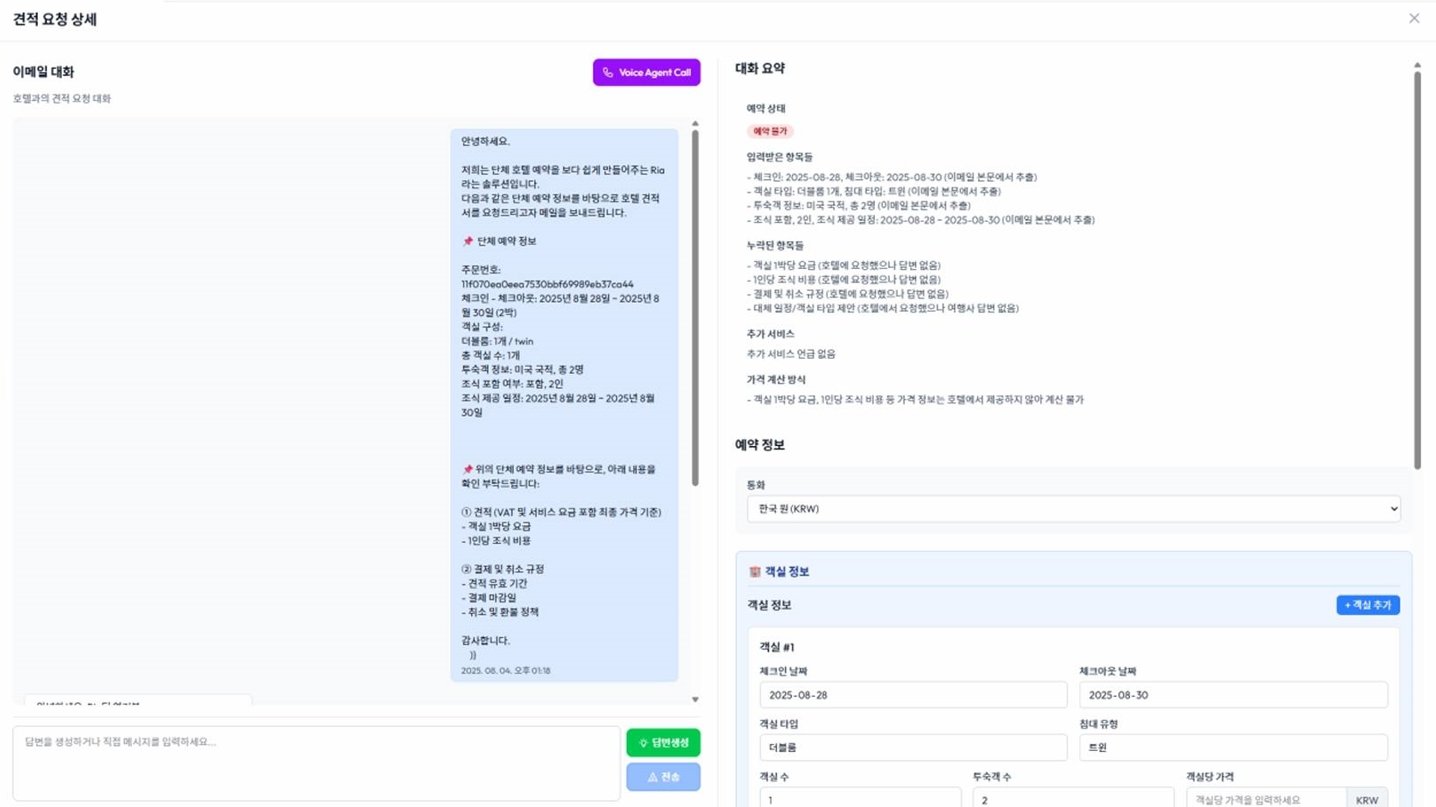Click email conversation scroll-up arrow
This screenshot has width=1436, height=807.
coord(695,125)
